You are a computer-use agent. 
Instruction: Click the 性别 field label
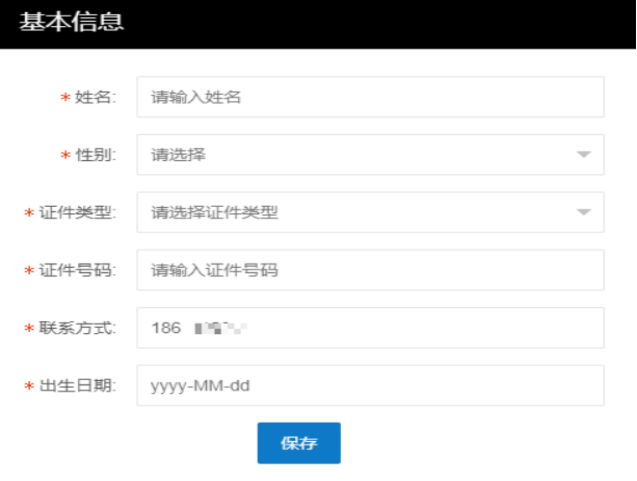click(96, 155)
